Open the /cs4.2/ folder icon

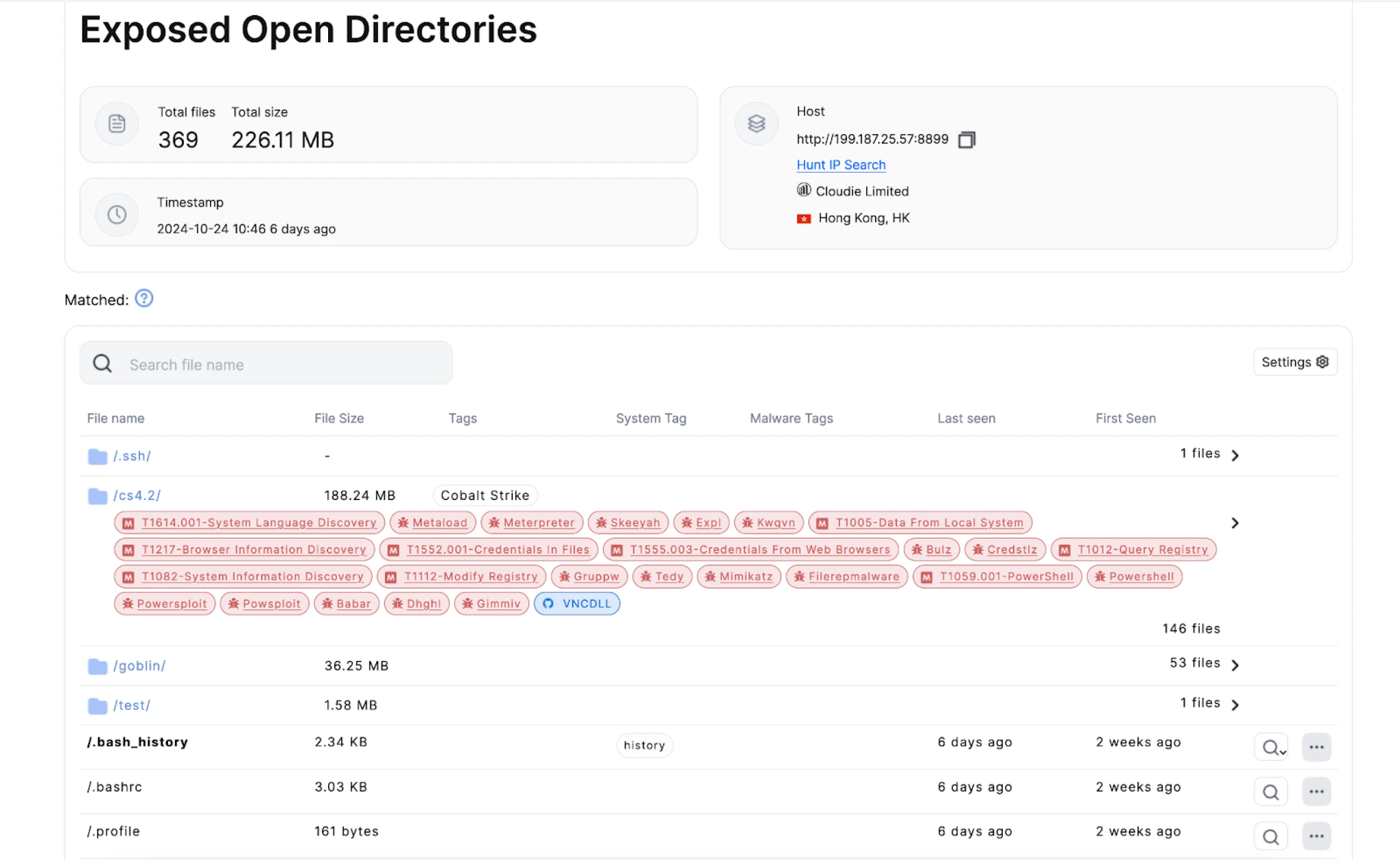click(97, 496)
